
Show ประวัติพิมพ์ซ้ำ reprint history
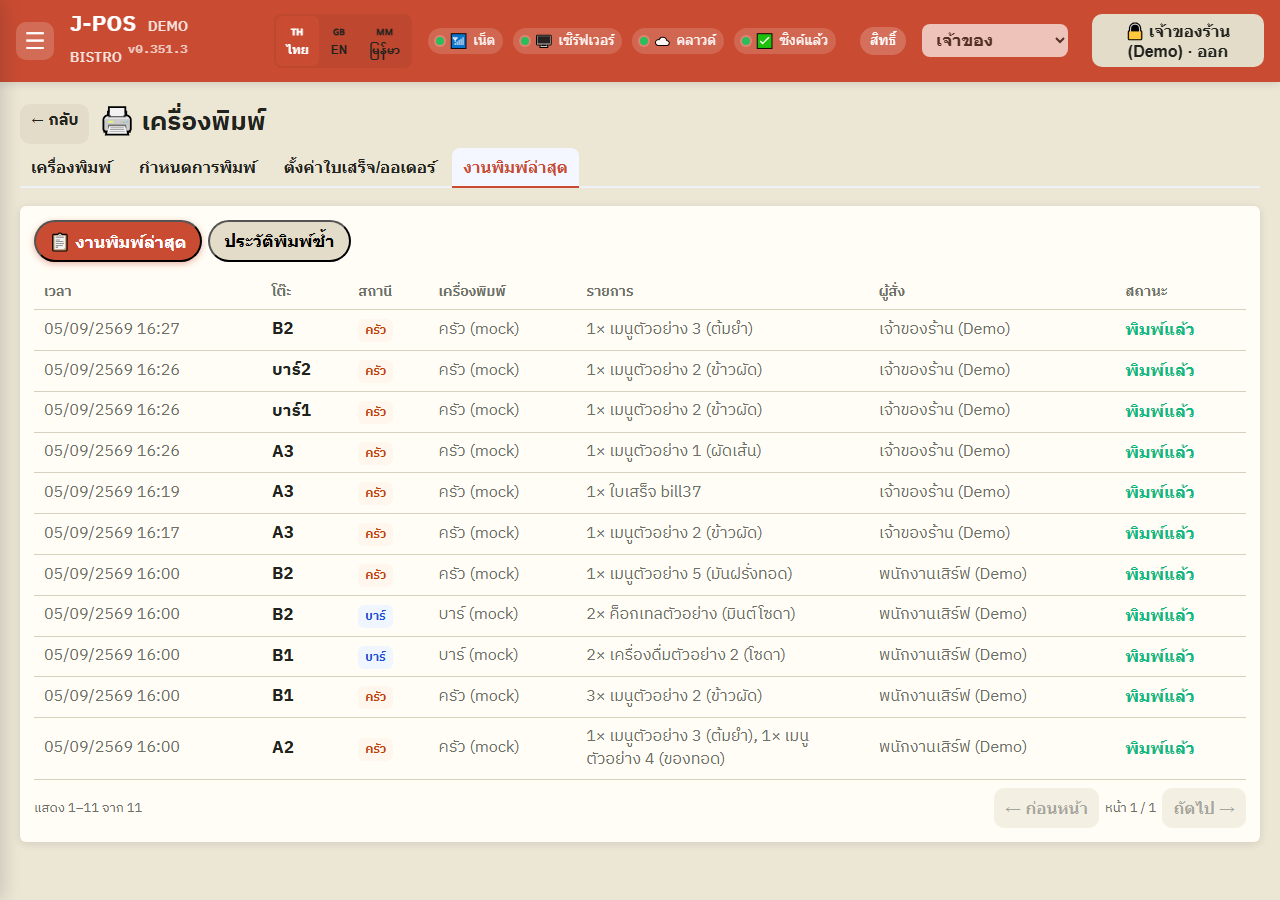tap(279, 241)
